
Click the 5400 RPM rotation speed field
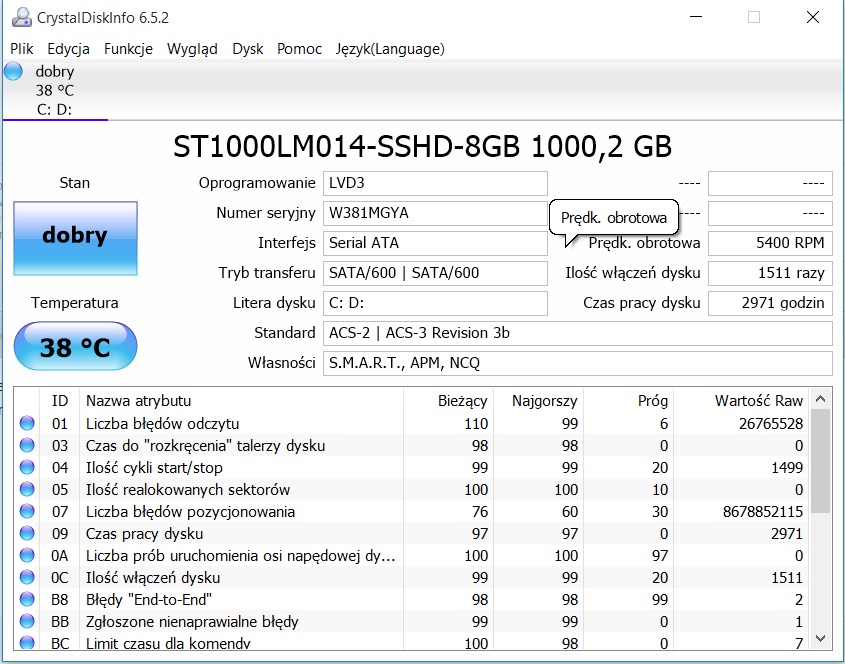[770, 243]
